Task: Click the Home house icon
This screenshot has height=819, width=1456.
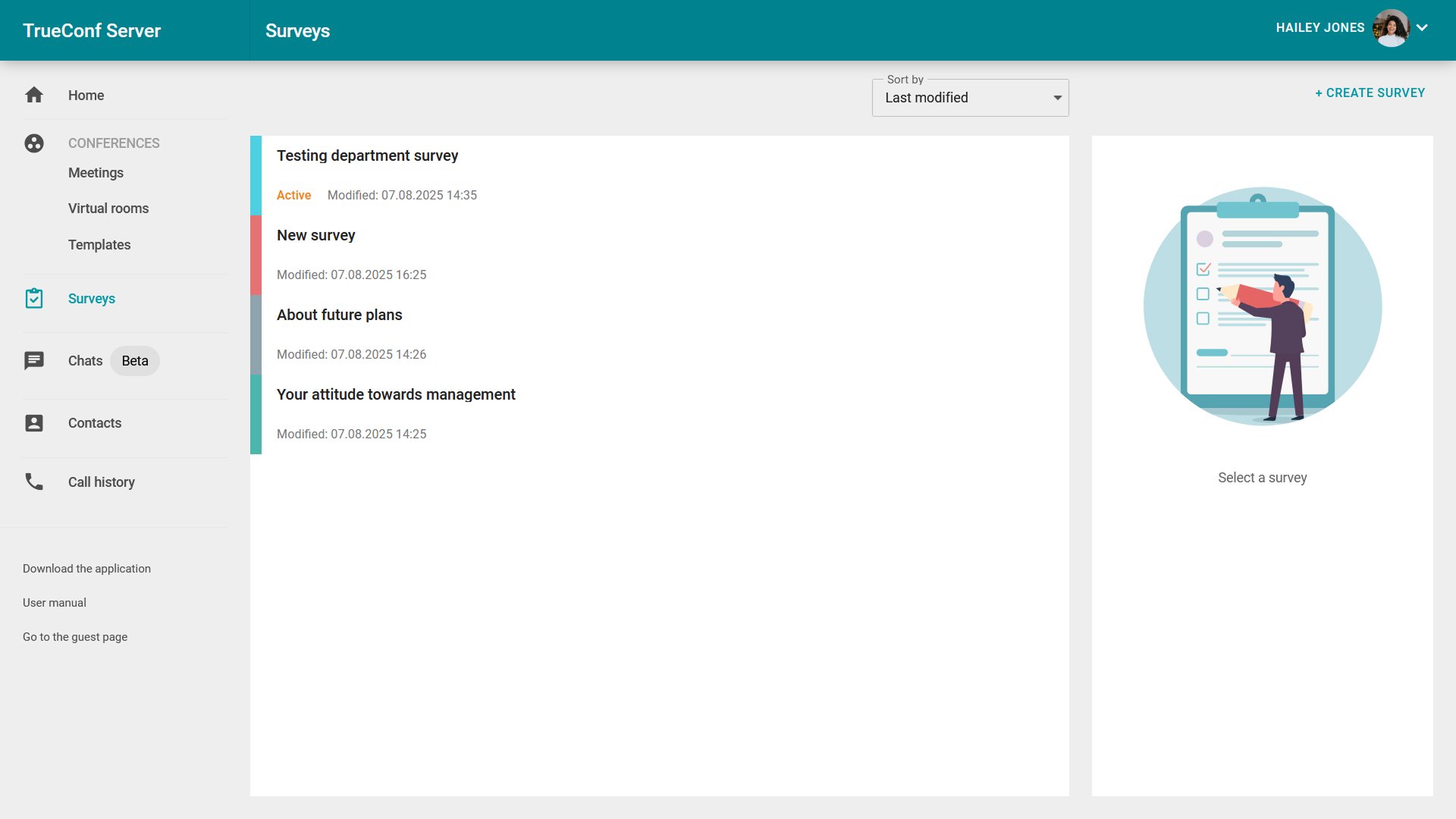Action: click(x=34, y=95)
